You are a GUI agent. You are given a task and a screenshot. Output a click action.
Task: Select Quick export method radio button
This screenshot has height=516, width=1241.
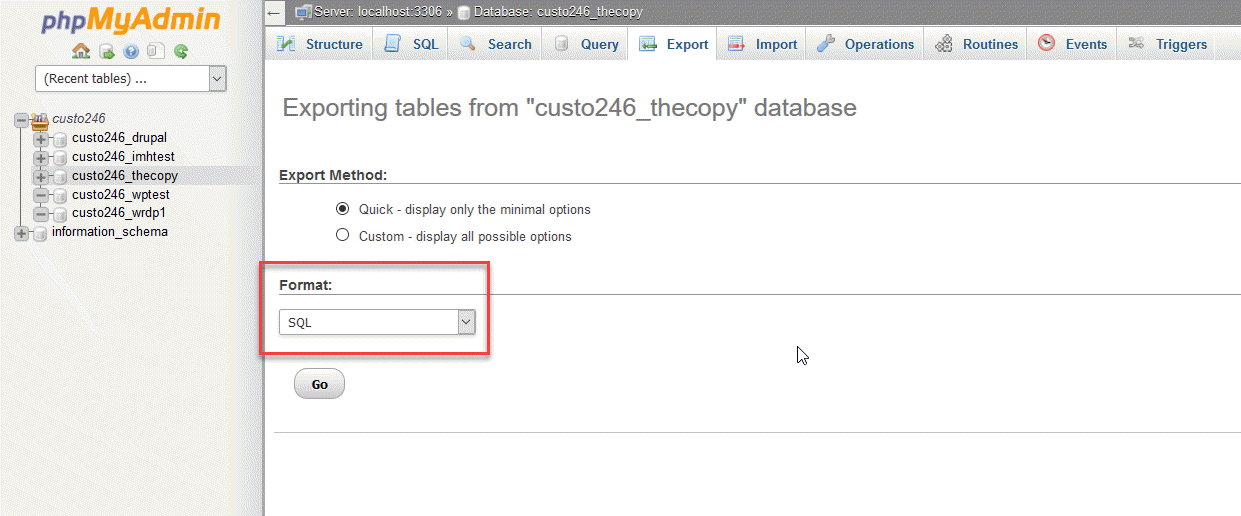click(342, 209)
